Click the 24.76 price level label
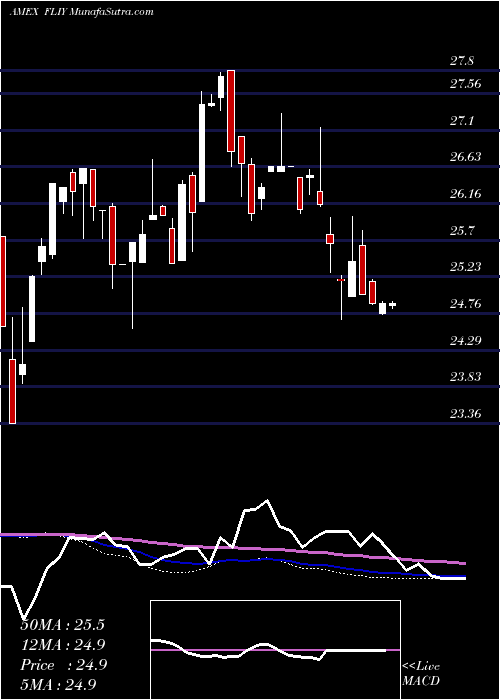 point(465,304)
